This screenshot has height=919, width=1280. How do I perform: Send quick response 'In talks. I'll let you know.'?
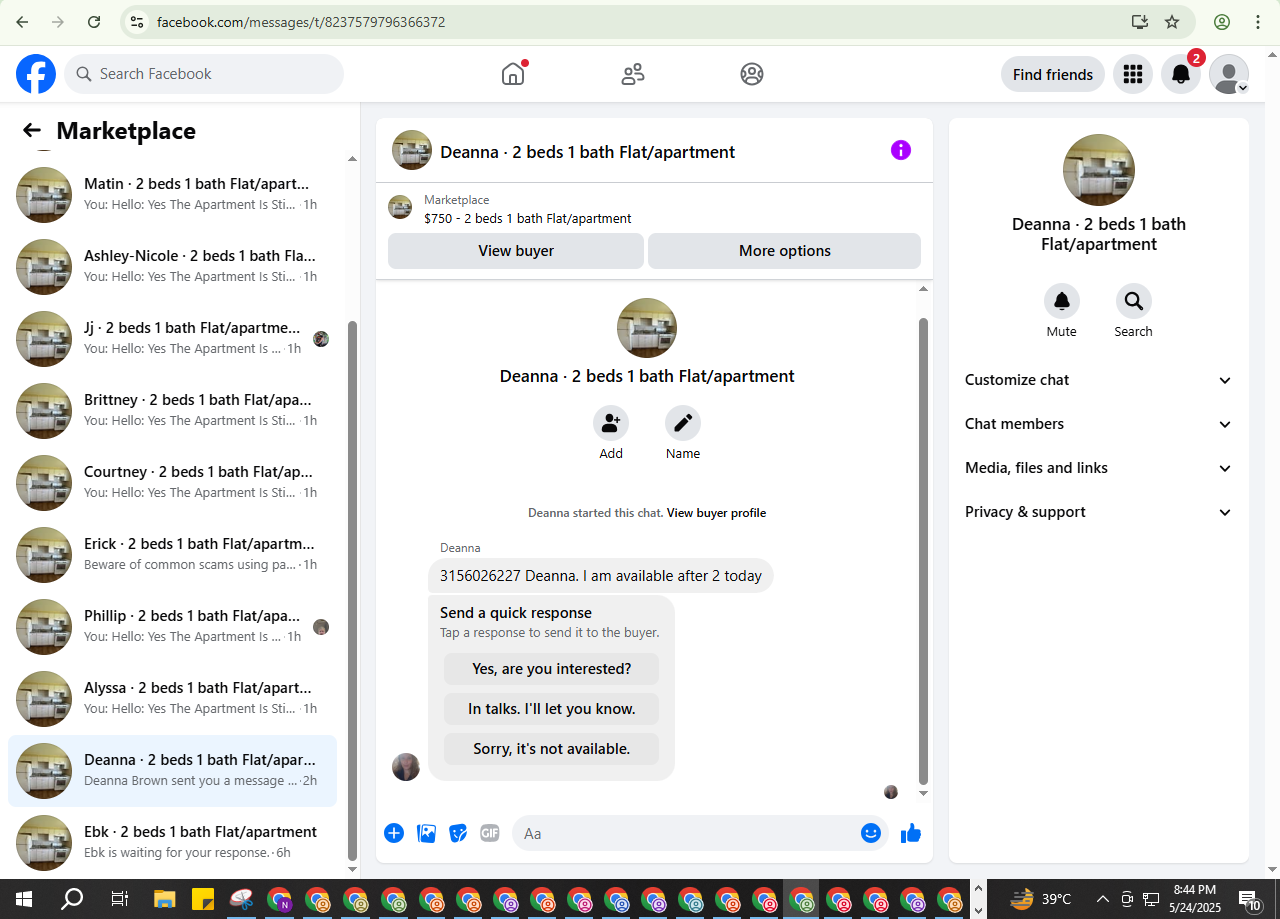(x=552, y=709)
